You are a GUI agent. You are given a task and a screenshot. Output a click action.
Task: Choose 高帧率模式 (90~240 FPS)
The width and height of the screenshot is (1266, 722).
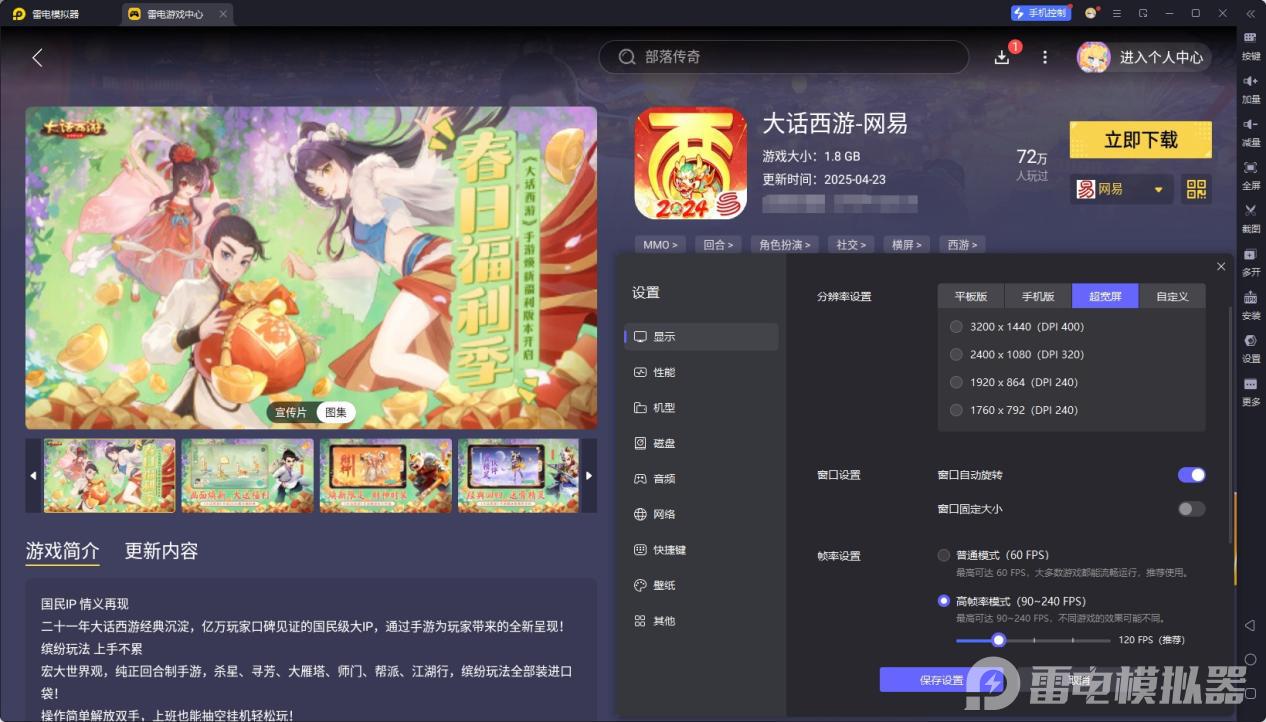(1011, 601)
